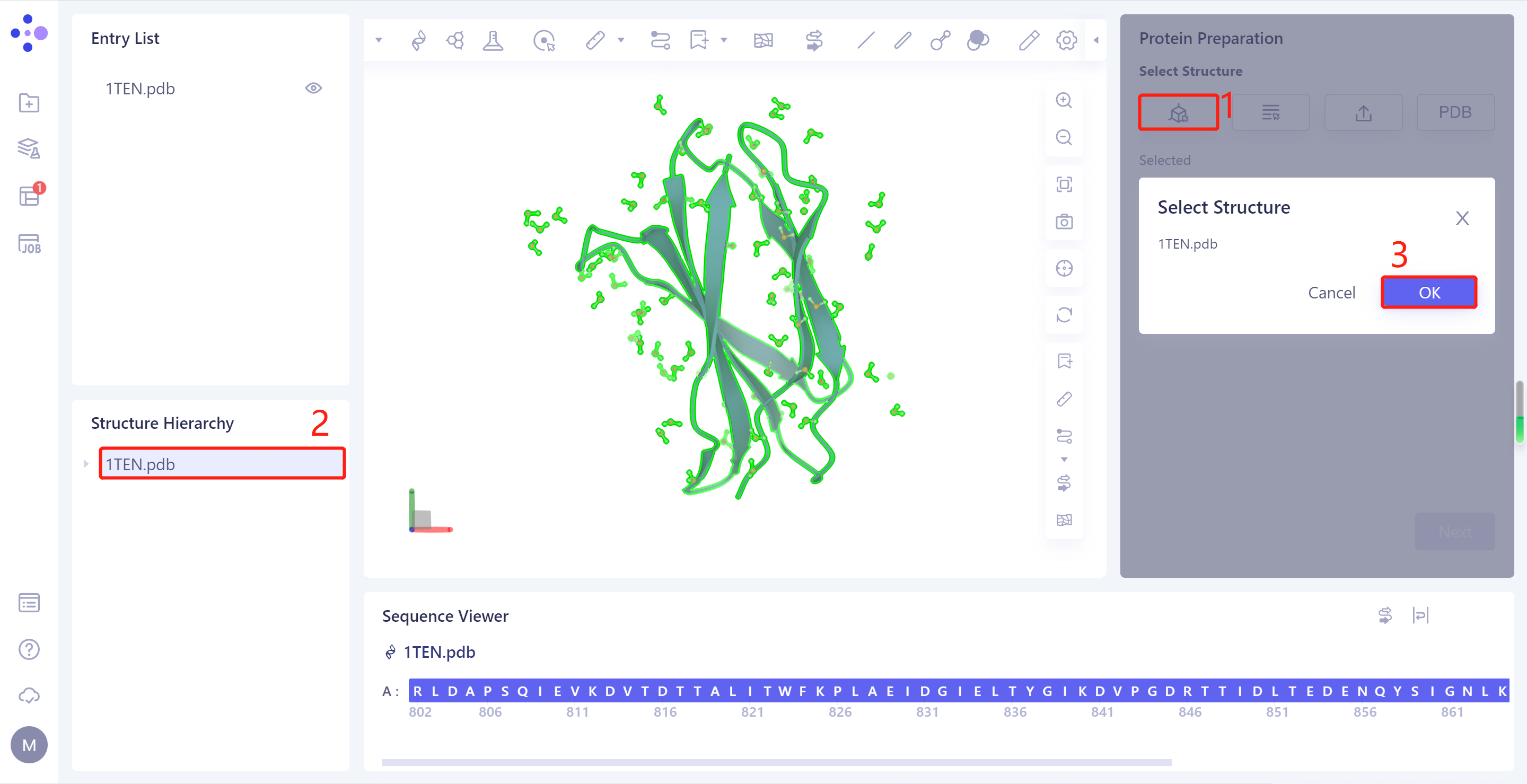Click the fit-to-screen frame icon
The image size is (1527, 784).
1064,184
